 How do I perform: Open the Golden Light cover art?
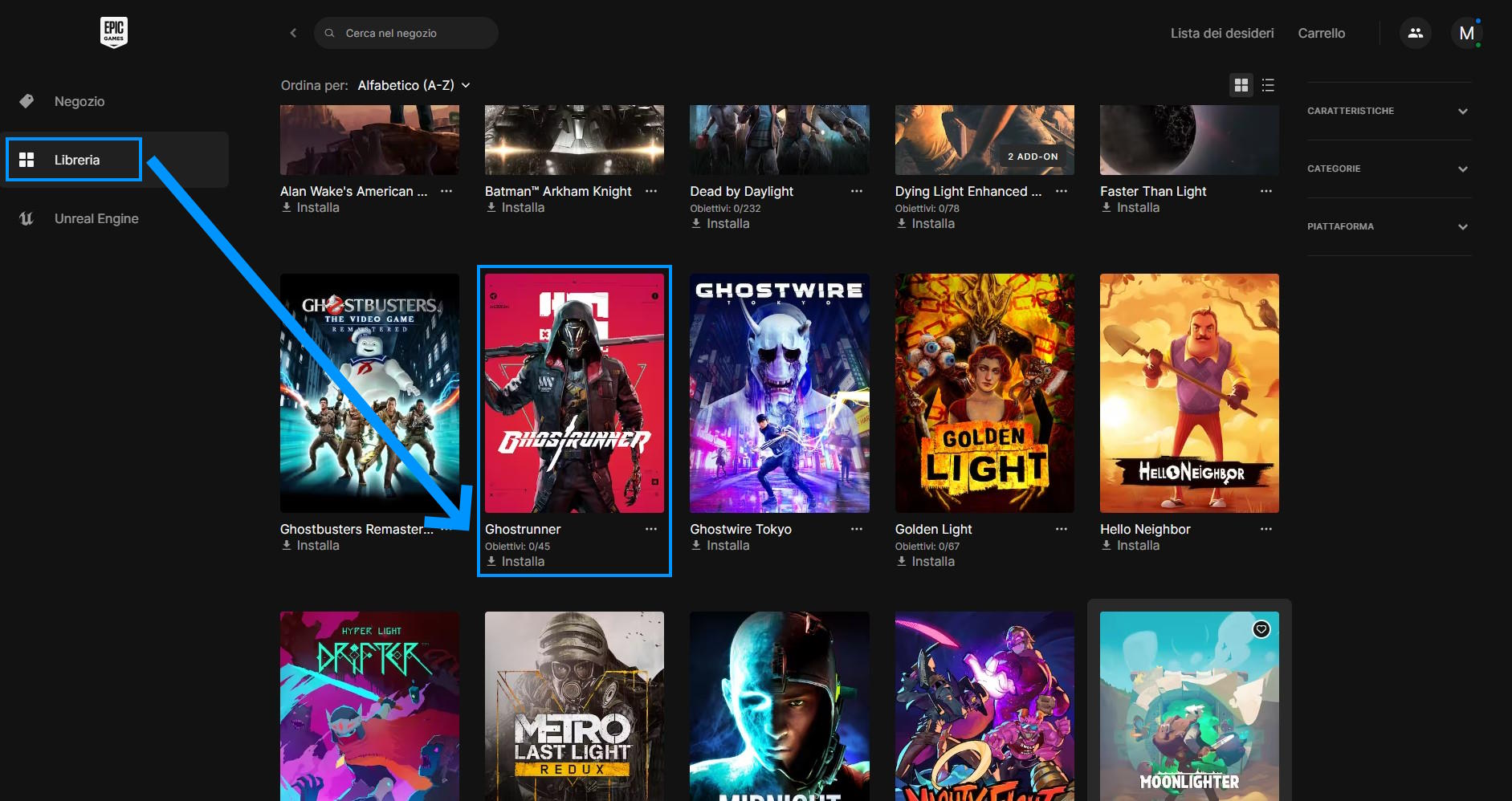click(x=984, y=393)
